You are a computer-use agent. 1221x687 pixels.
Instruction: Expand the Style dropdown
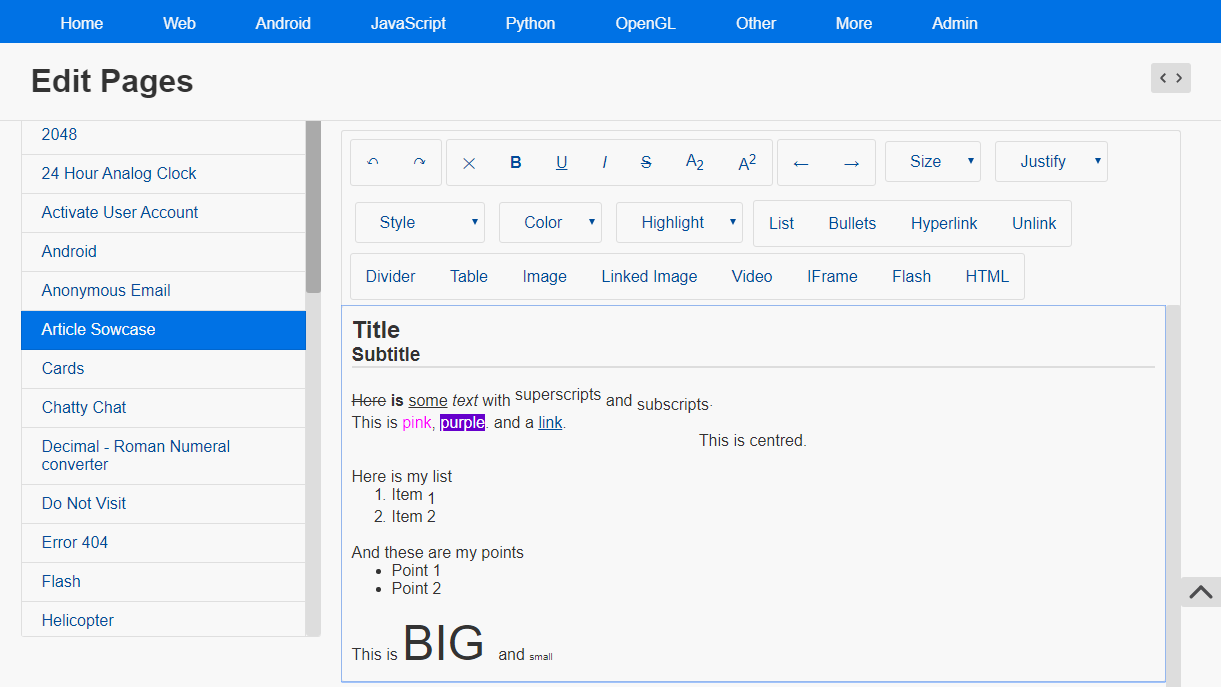click(419, 223)
